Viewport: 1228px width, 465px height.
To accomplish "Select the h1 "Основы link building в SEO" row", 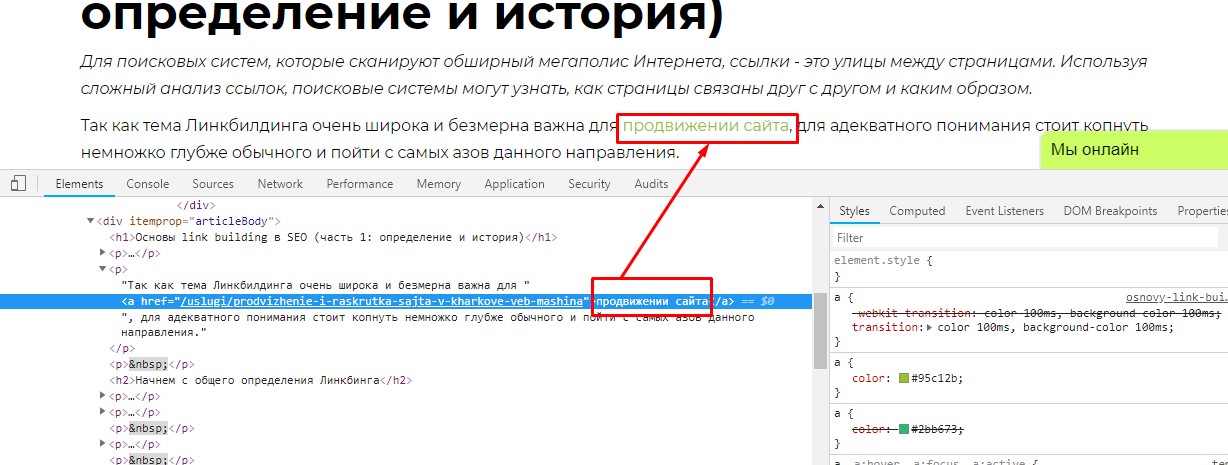I will [x=333, y=237].
